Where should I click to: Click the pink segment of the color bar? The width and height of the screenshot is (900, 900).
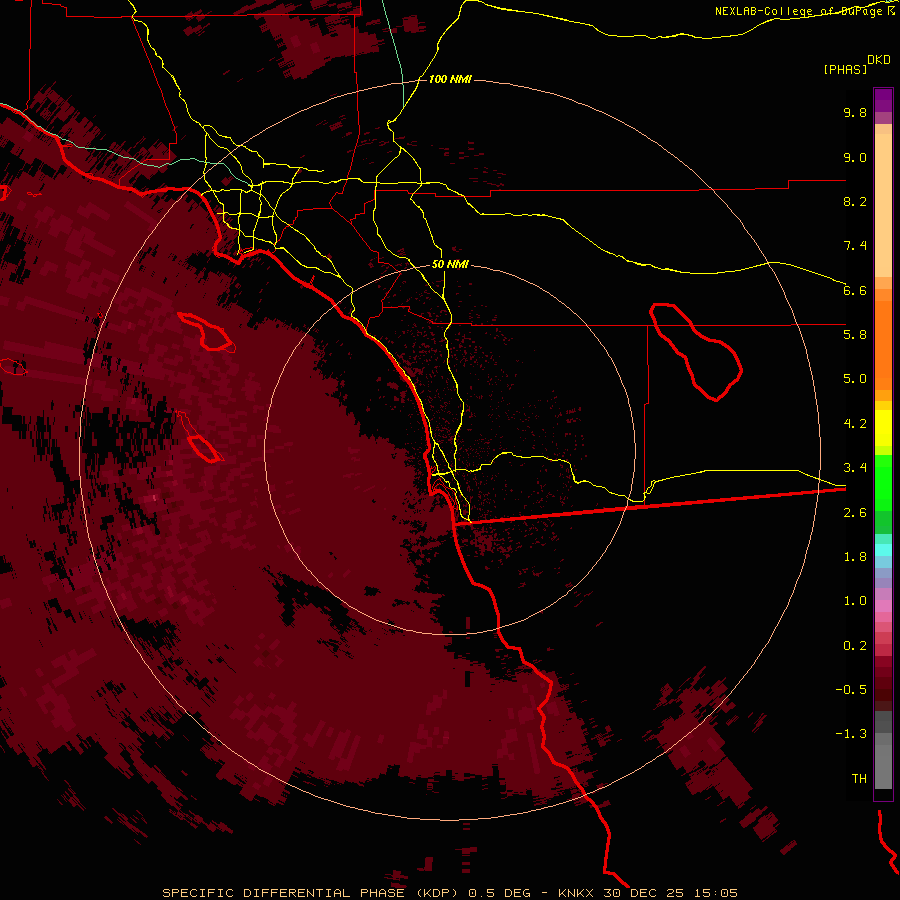[x=883, y=606]
